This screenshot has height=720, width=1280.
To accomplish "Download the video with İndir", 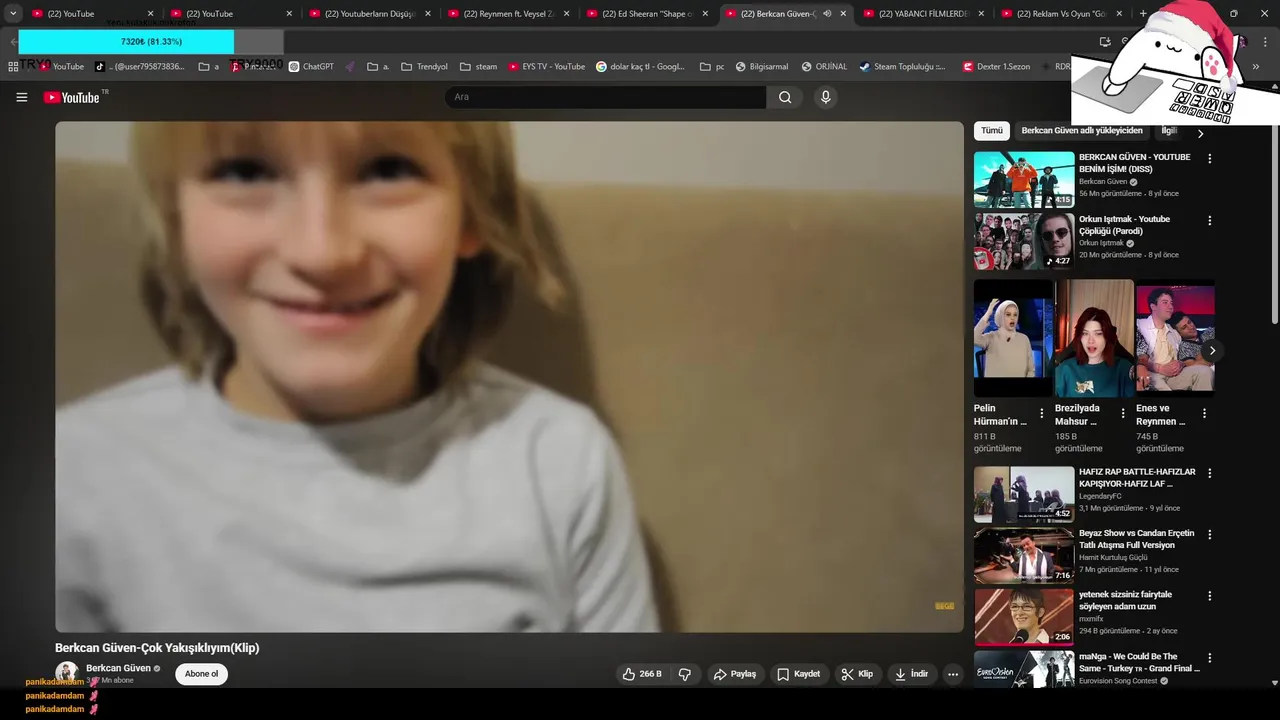I will tap(911, 674).
